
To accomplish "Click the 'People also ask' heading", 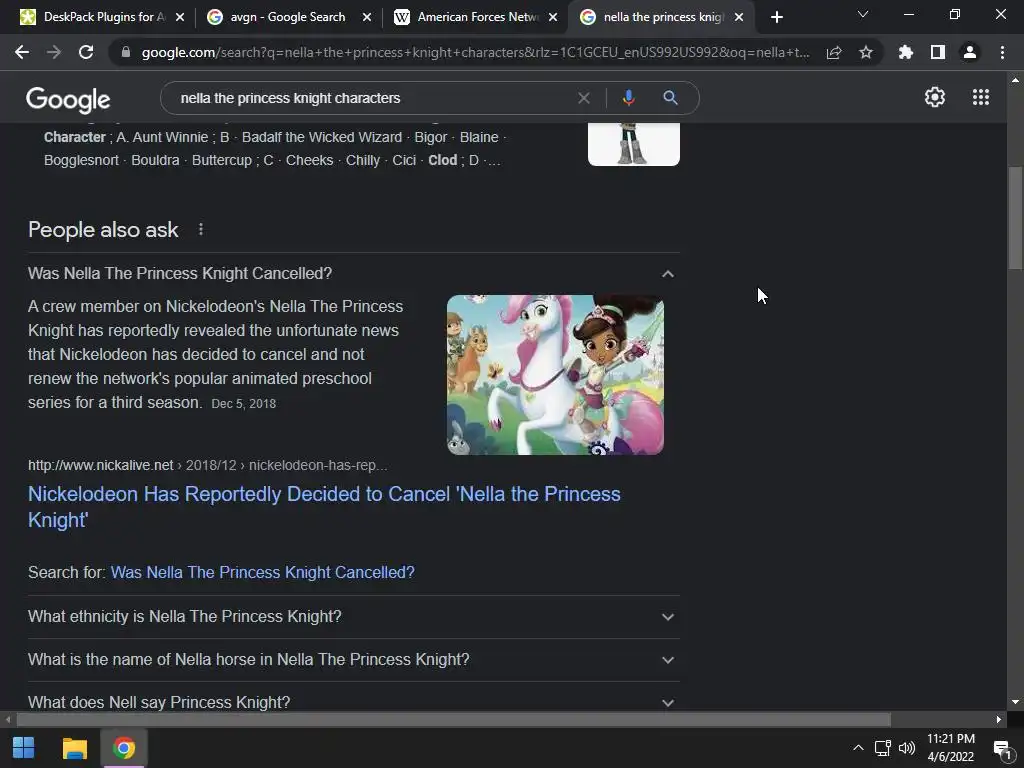I will coord(103,229).
